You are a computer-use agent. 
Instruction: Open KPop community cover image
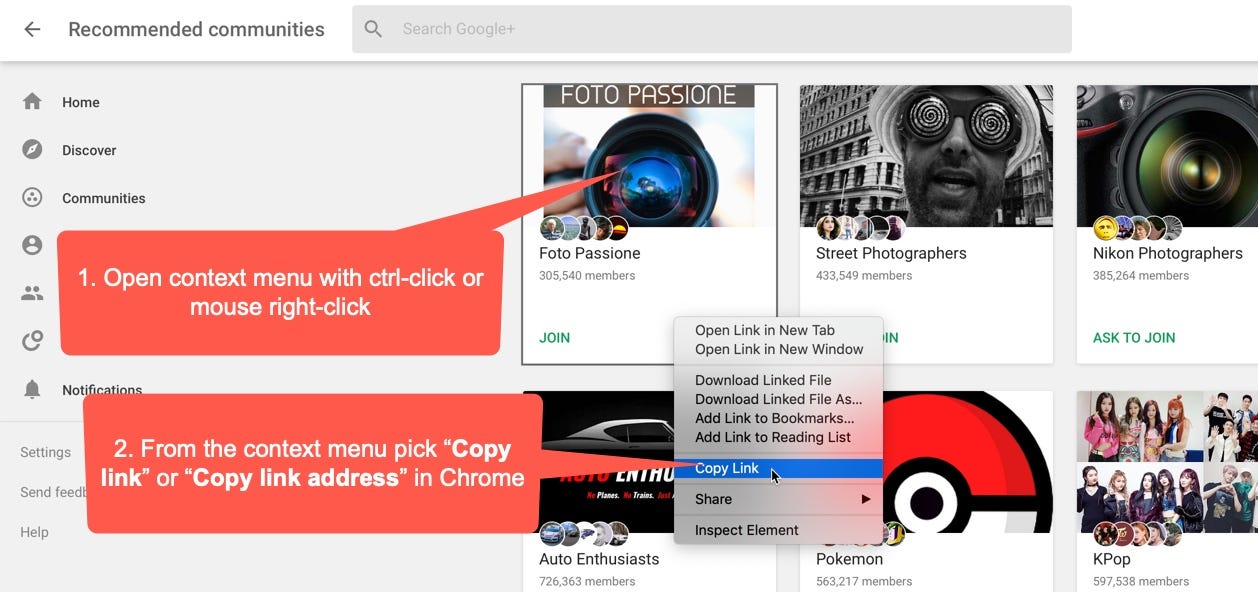tap(1167, 462)
